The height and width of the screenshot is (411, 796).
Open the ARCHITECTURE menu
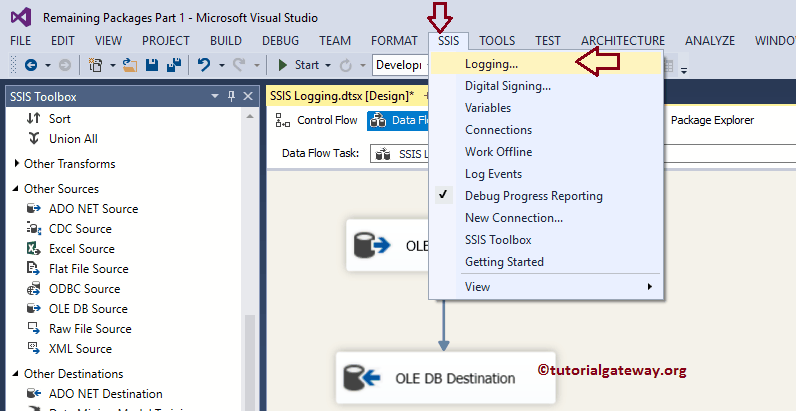coord(623,41)
